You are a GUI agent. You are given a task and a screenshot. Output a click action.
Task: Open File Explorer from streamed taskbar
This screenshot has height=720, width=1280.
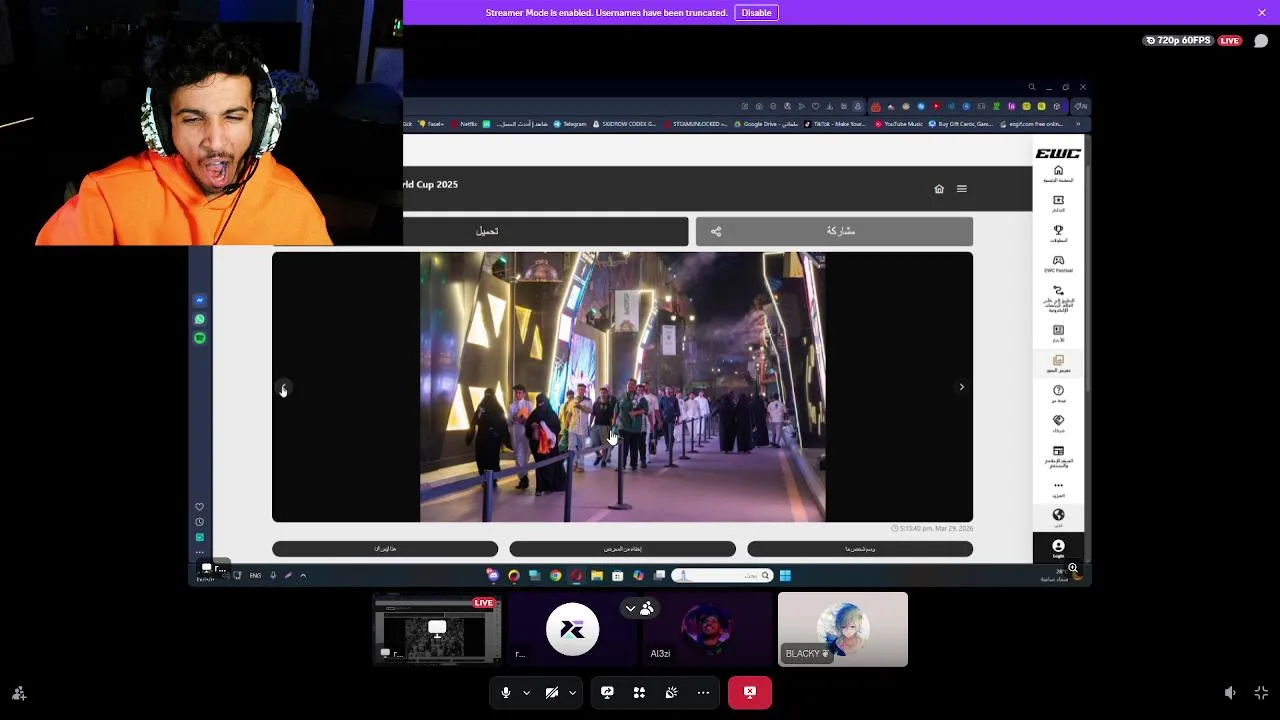597,575
